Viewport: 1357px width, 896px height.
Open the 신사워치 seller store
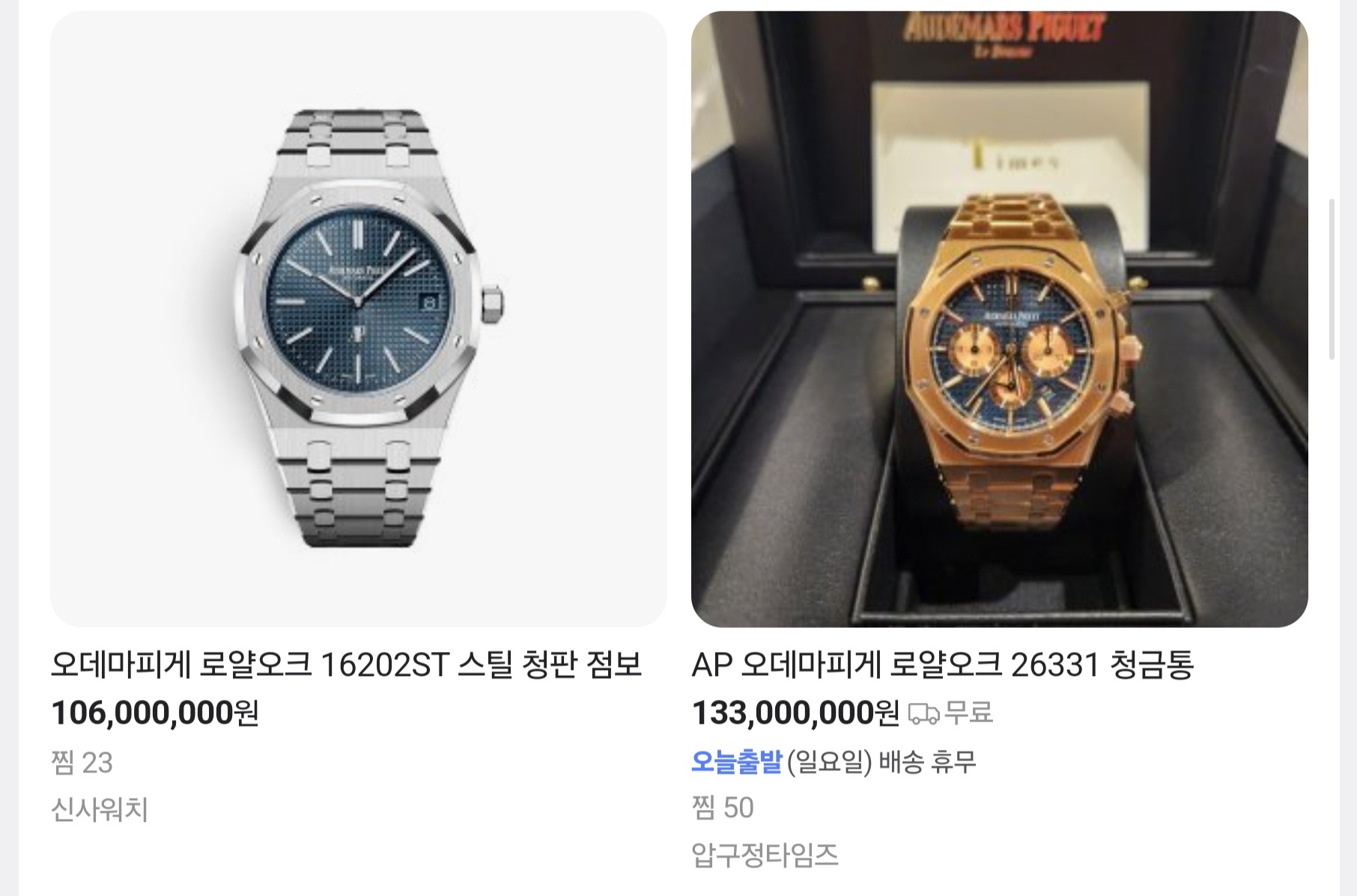[99, 809]
